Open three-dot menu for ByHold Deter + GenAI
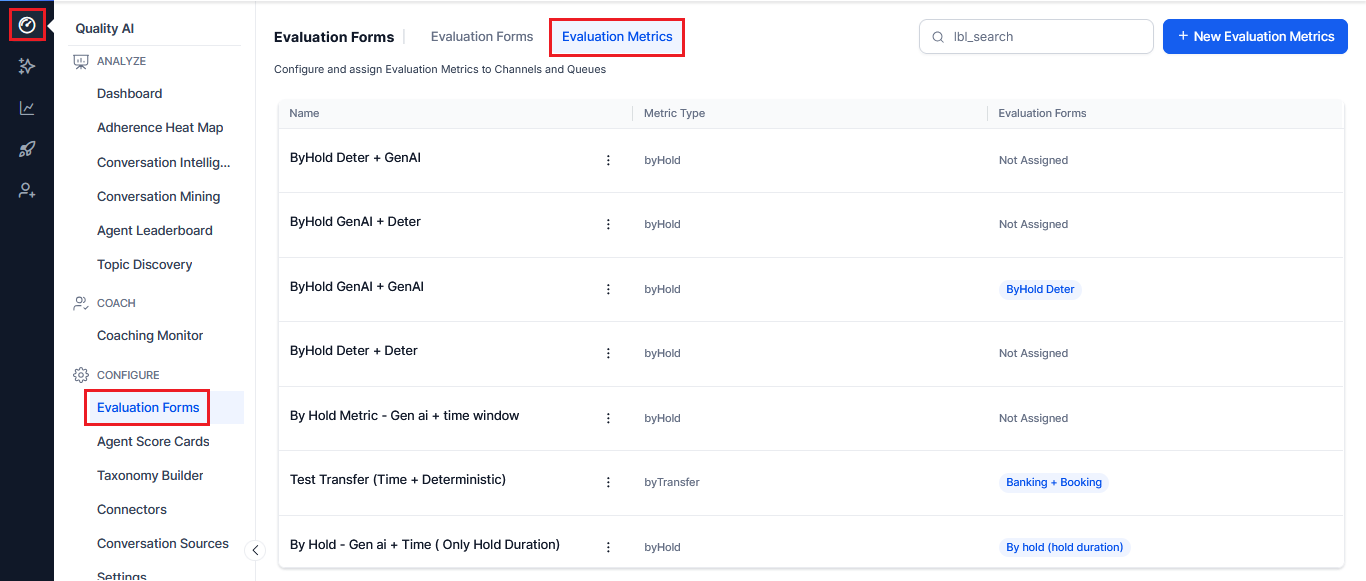The width and height of the screenshot is (1366, 581). (608, 160)
